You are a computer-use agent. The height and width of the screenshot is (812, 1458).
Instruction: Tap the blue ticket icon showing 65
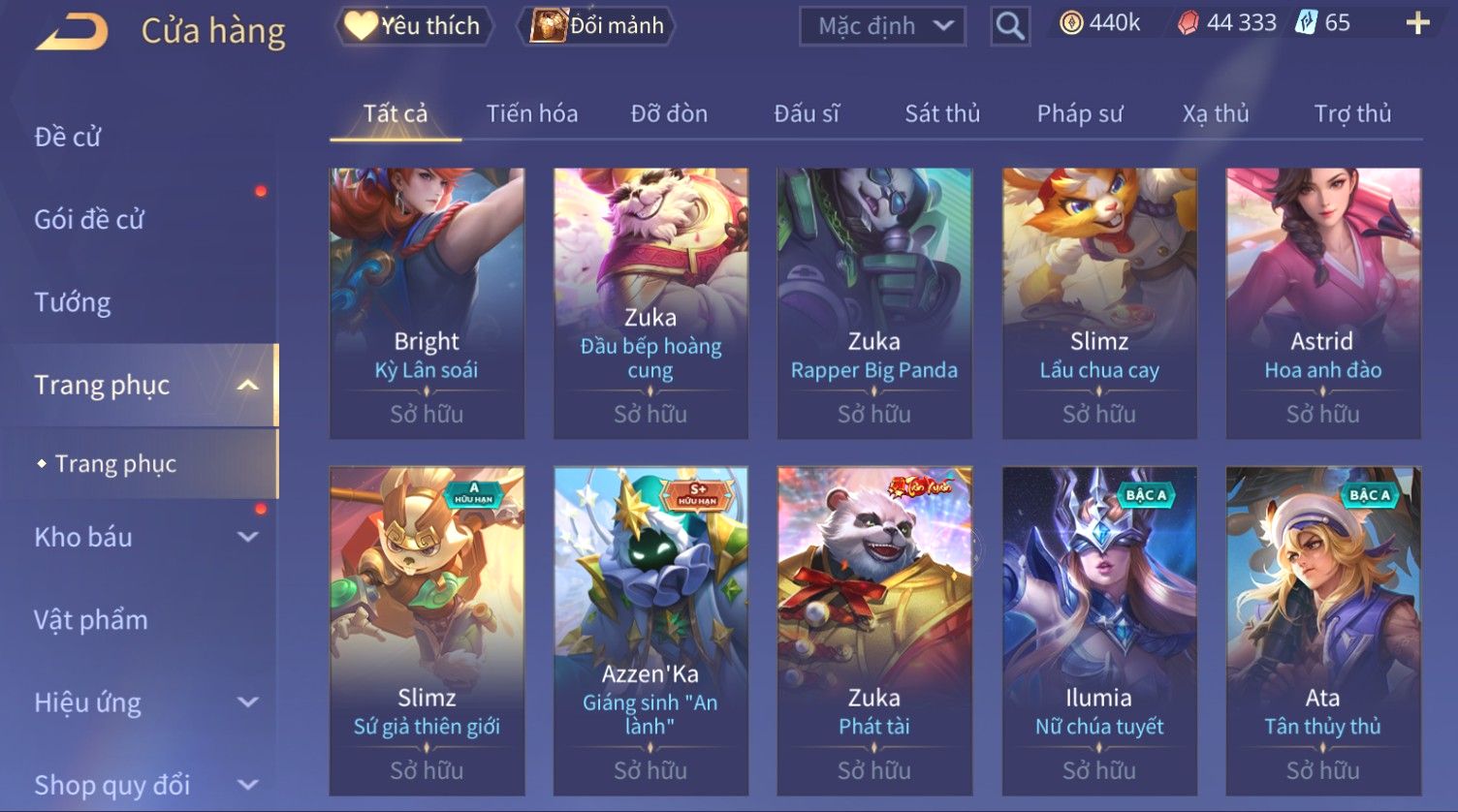(1306, 23)
